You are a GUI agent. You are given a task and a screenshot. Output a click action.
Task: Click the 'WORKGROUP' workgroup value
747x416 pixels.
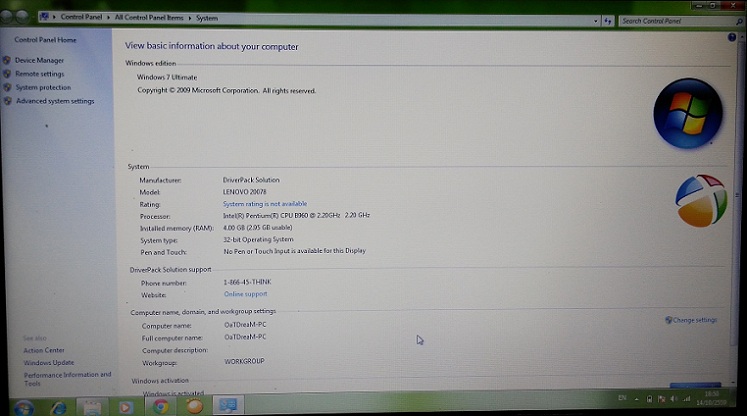[244, 361]
